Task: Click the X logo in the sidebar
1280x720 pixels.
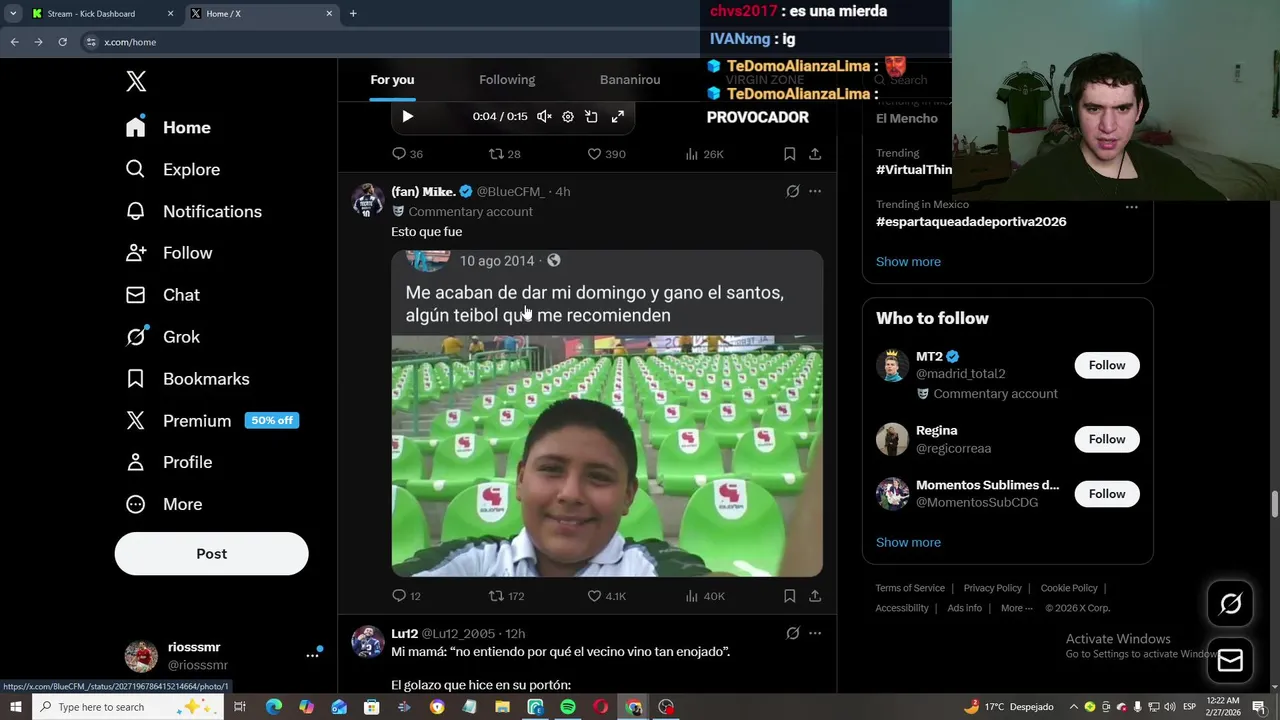Action: pos(136,81)
